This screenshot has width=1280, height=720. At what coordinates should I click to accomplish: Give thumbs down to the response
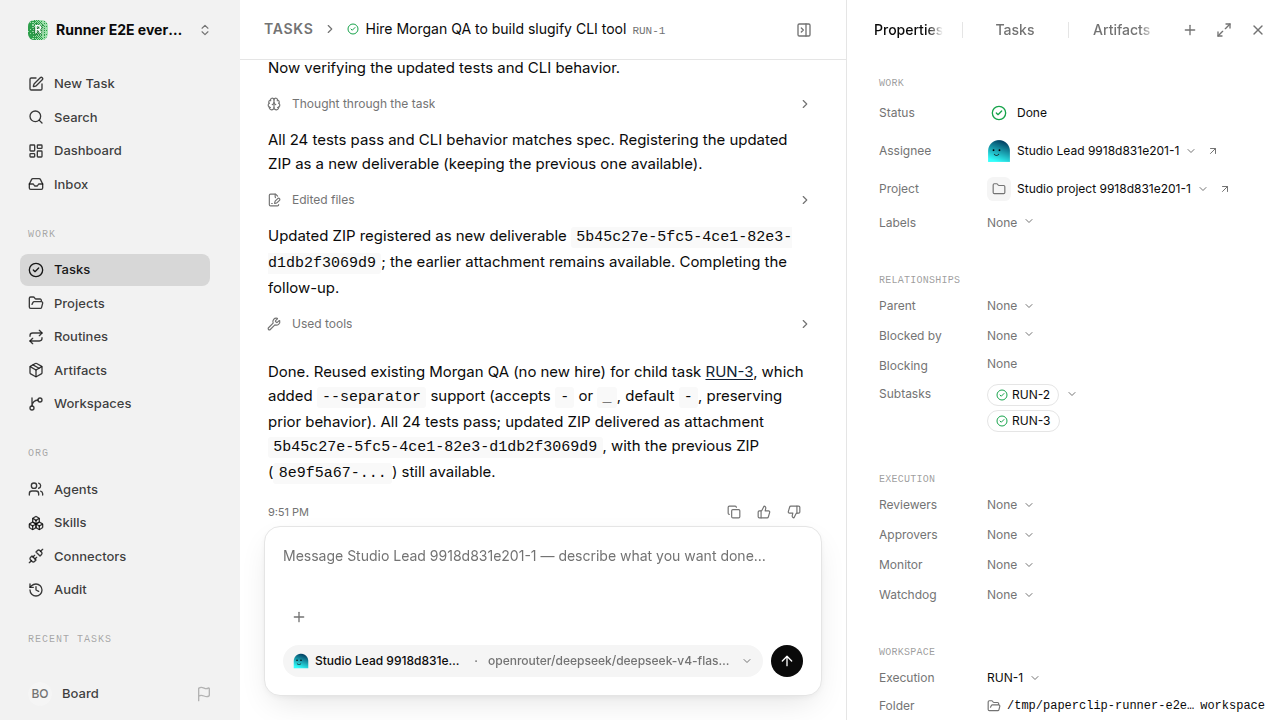794,512
